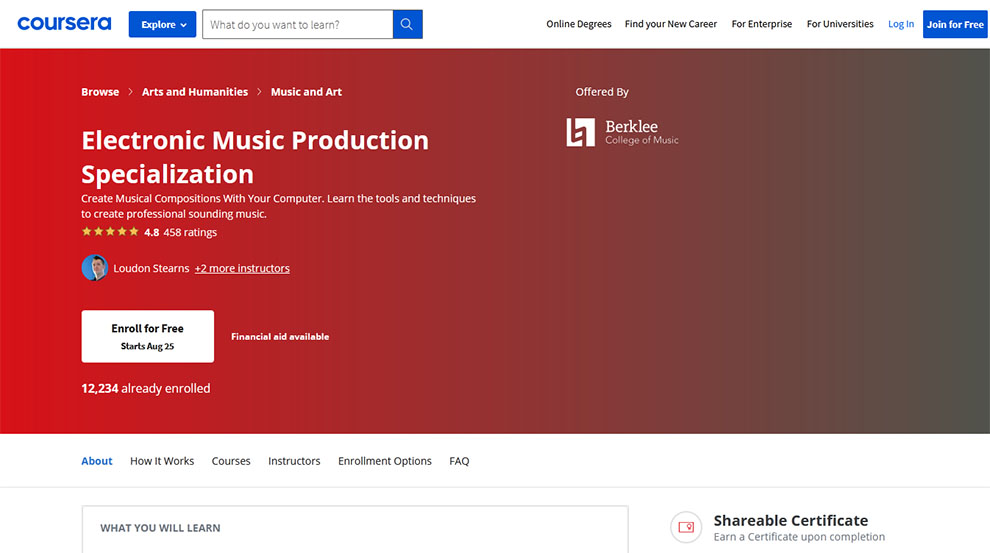Click the 'Offered By' label
Viewport: 990px width, 553px height.
coord(602,92)
